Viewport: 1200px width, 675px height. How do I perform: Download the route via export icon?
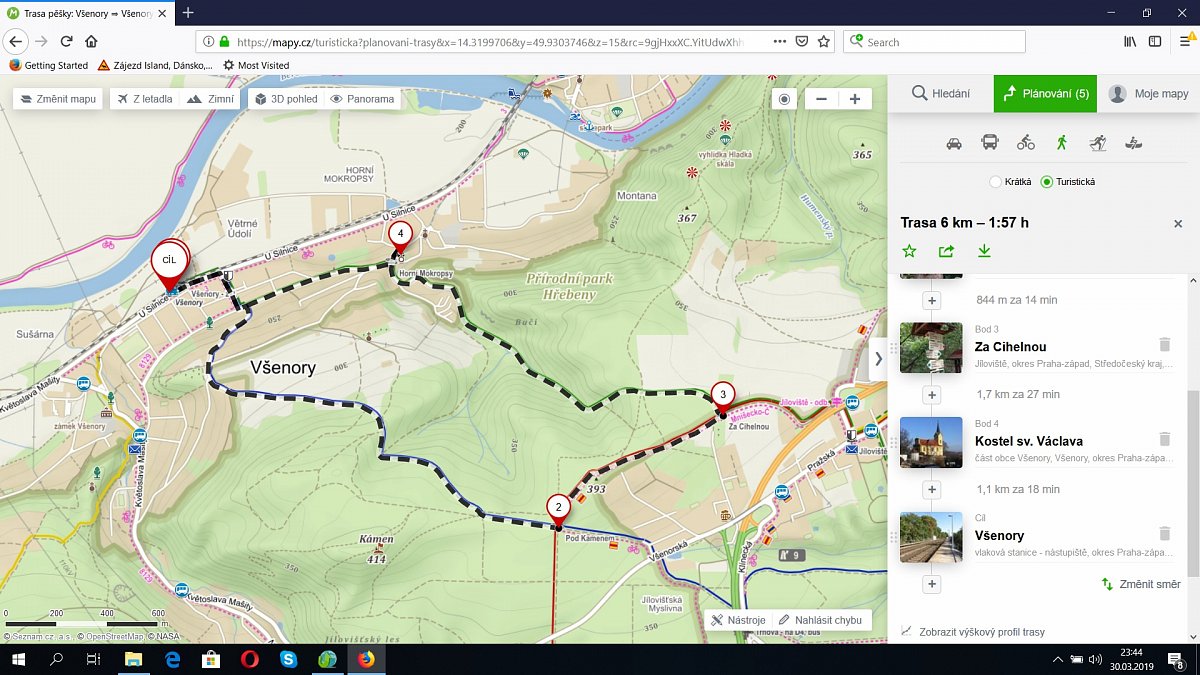984,251
